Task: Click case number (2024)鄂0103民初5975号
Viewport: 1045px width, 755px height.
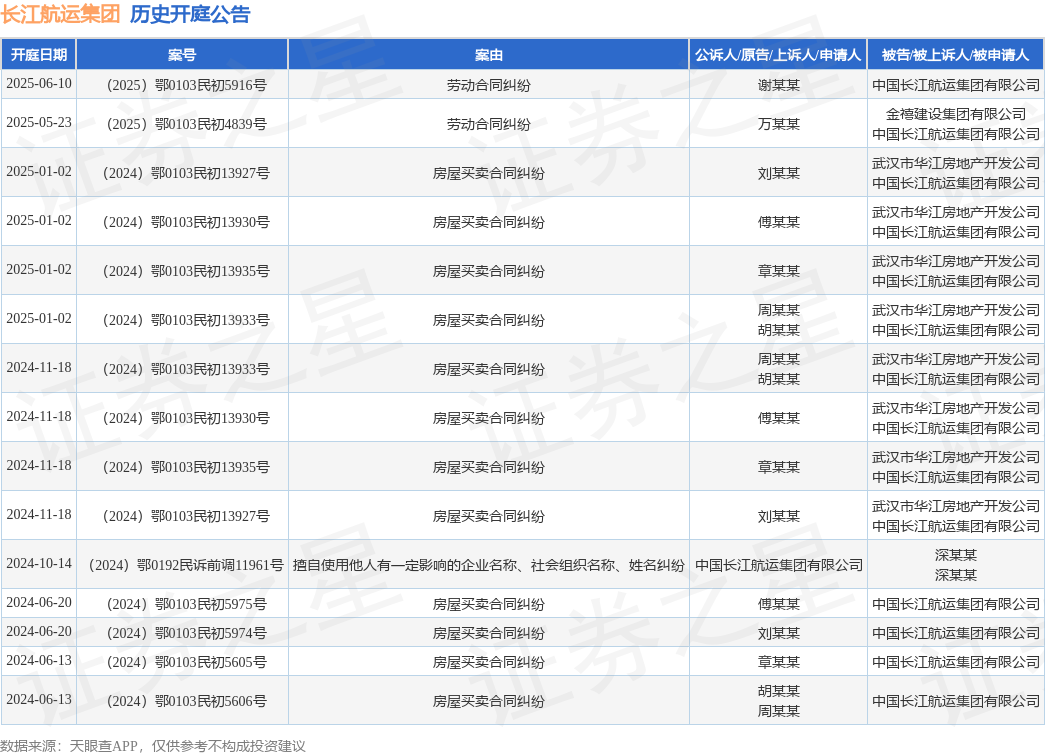Action: (186, 604)
